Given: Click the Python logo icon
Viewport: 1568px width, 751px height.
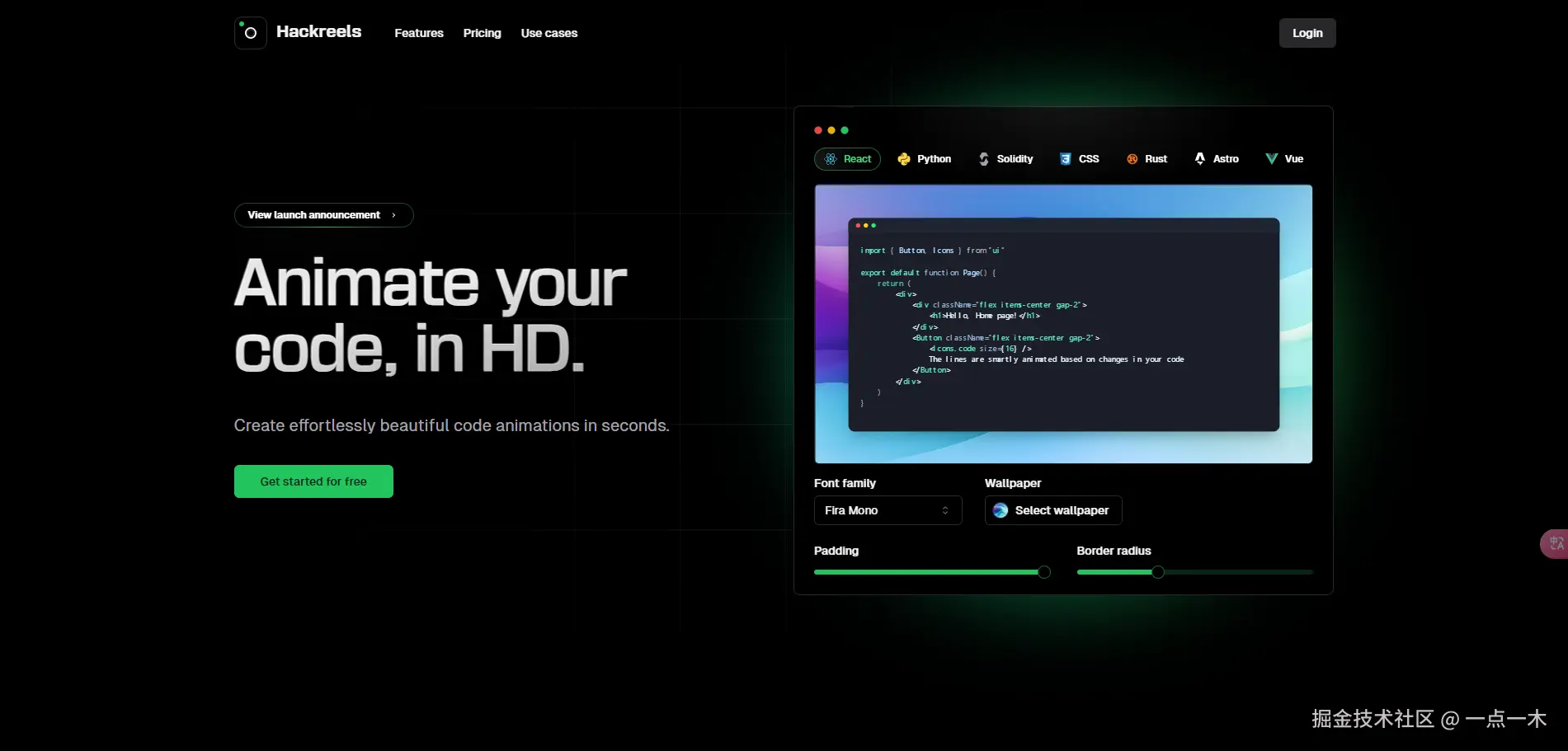Looking at the screenshot, I should [904, 159].
